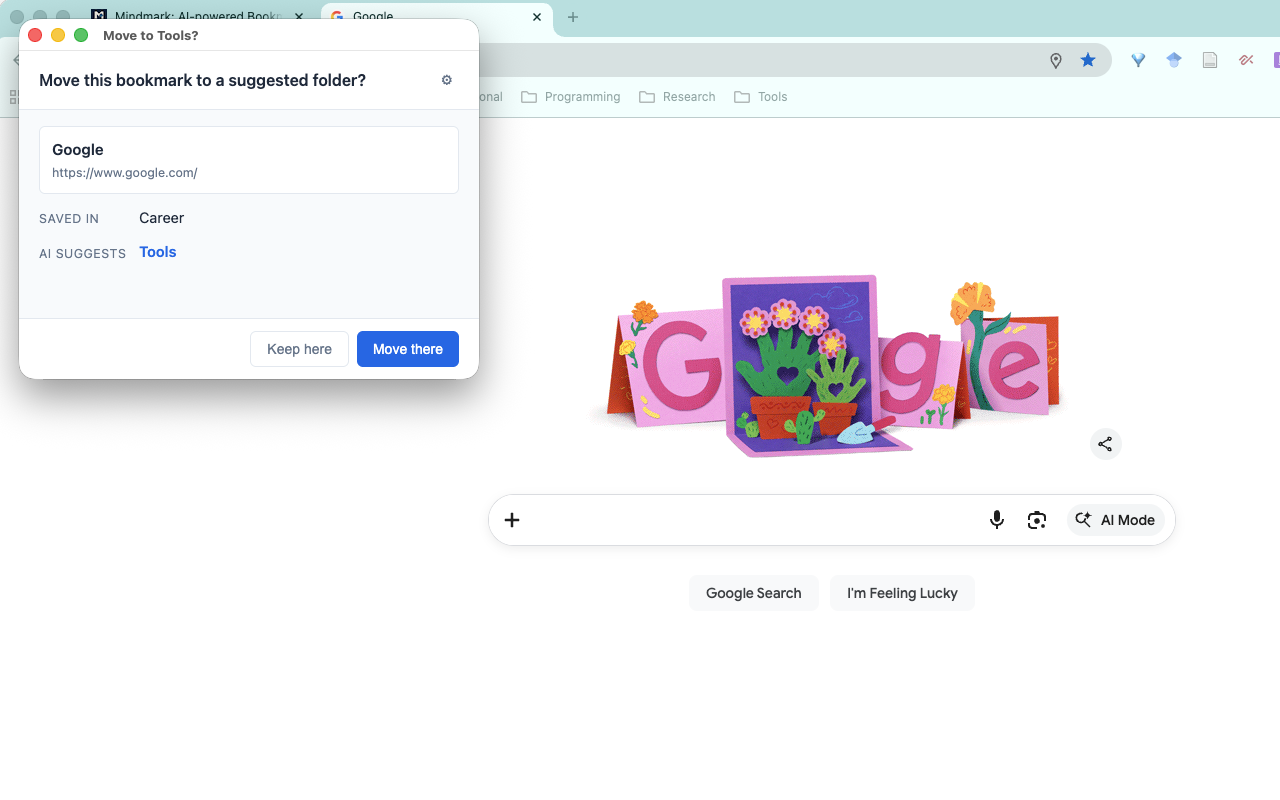Open Google Lens image search icon
The height and width of the screenshot is (800, 1280).
point(1037,520)
